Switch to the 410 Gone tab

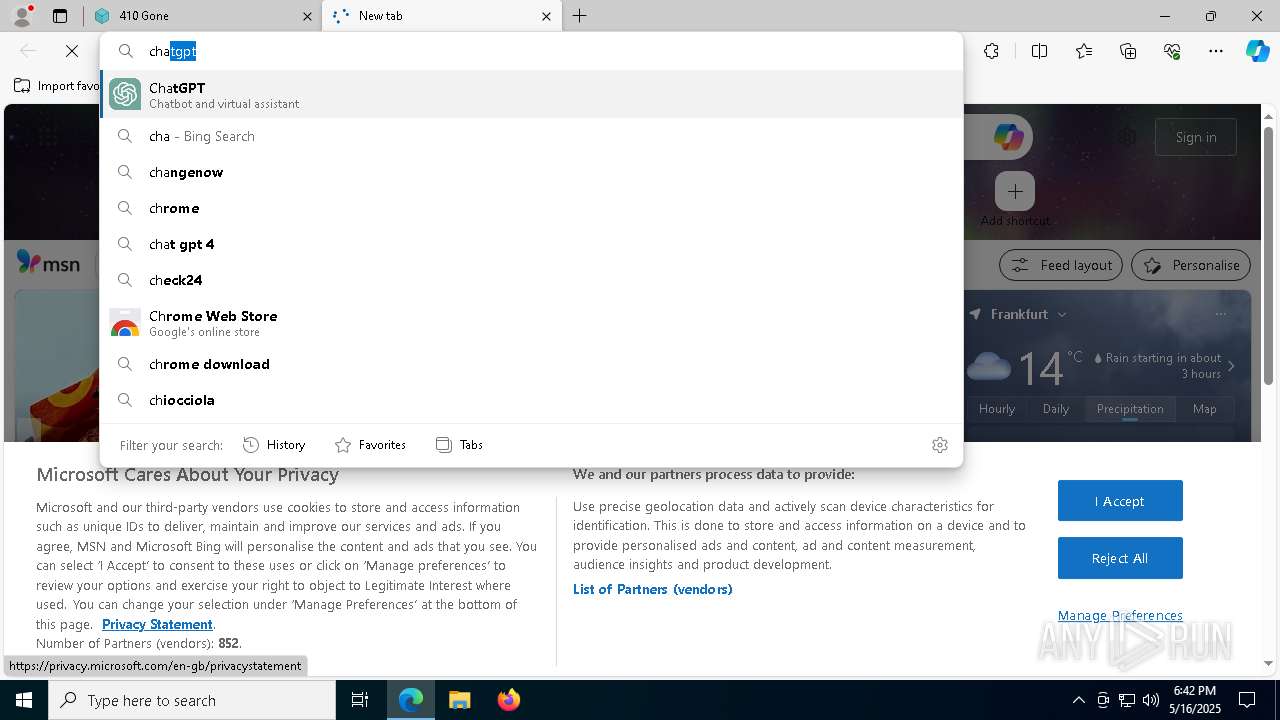click(x=200, y=16)
